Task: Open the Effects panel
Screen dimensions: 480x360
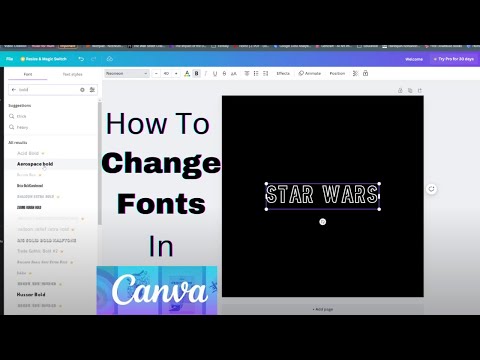Action: [x=283, y=73]
